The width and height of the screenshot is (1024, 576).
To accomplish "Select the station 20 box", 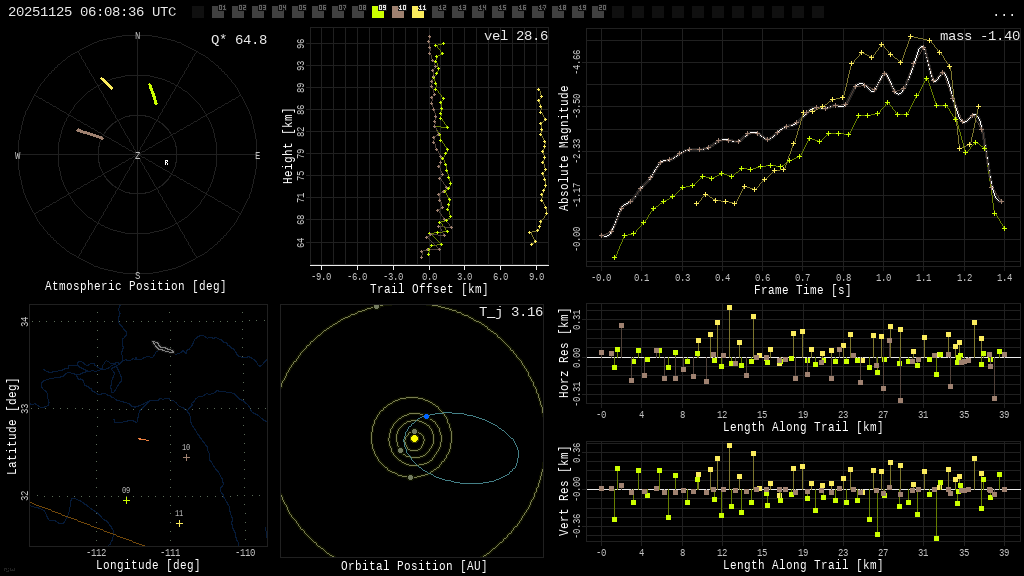I will tap(598, 12).
